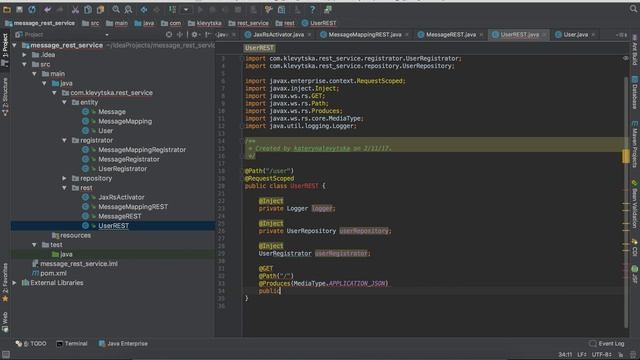Click the scroll-from-source target icon in Project panel
This screenshot has width=640, height=360.
169,35
